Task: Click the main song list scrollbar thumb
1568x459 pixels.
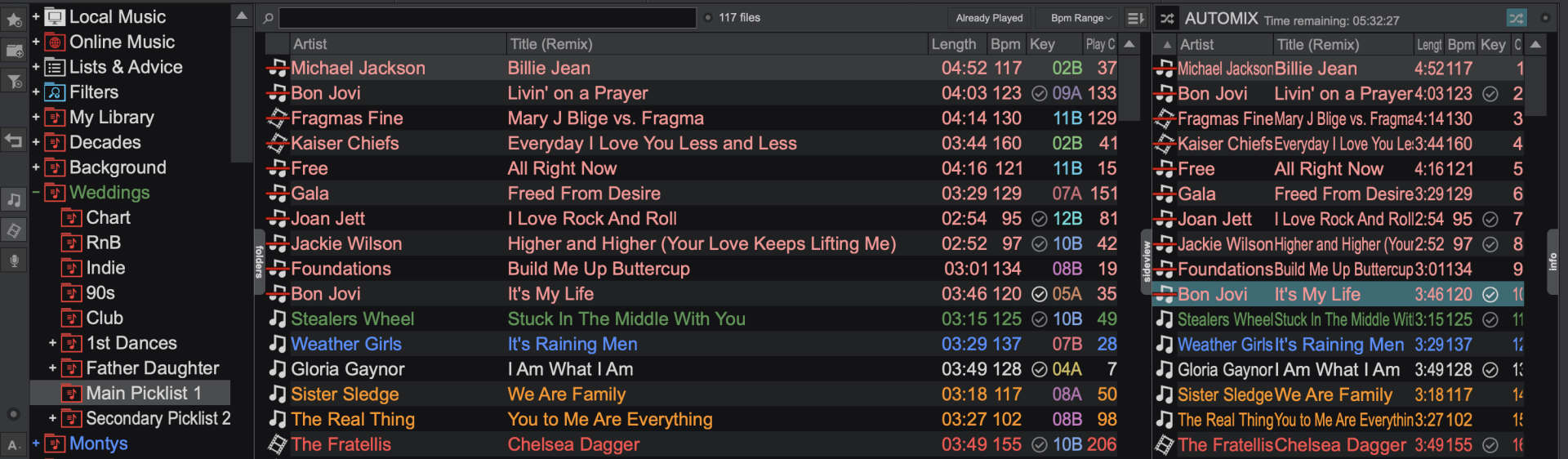Action: [x=1129, y=87]
